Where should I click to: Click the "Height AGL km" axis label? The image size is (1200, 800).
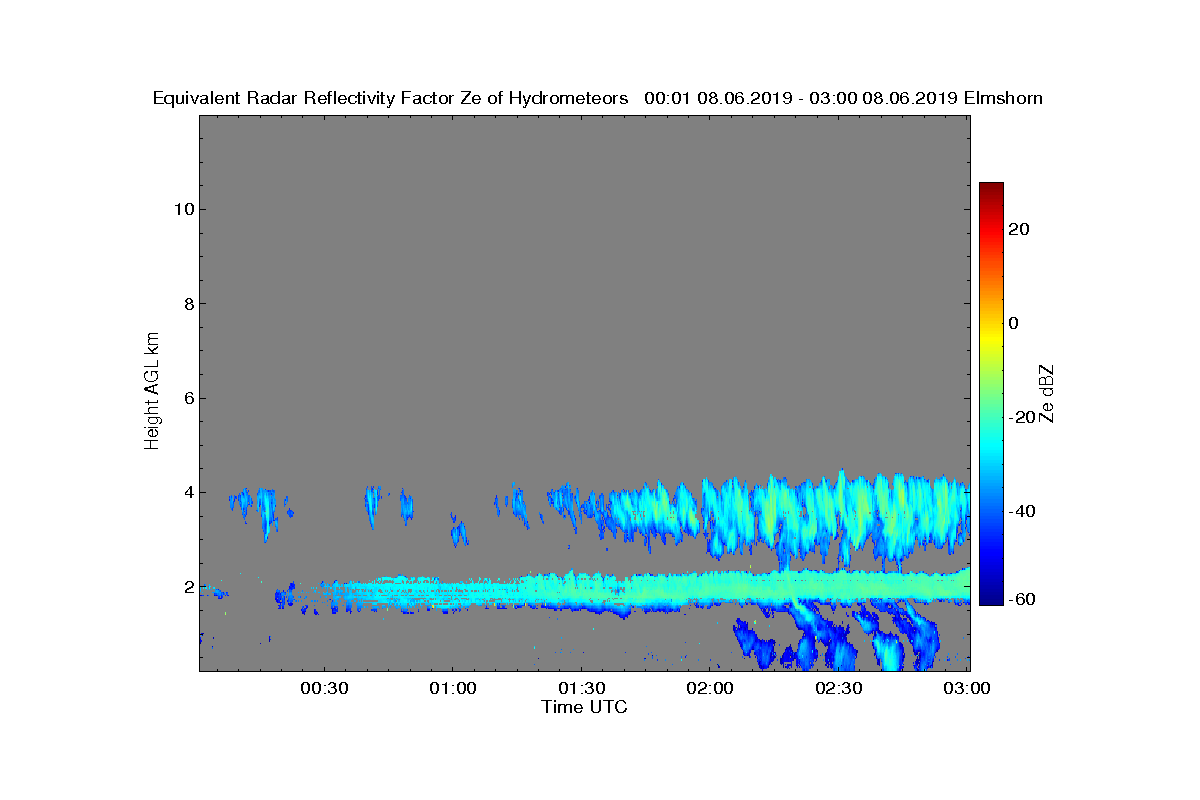coord(152,393)
